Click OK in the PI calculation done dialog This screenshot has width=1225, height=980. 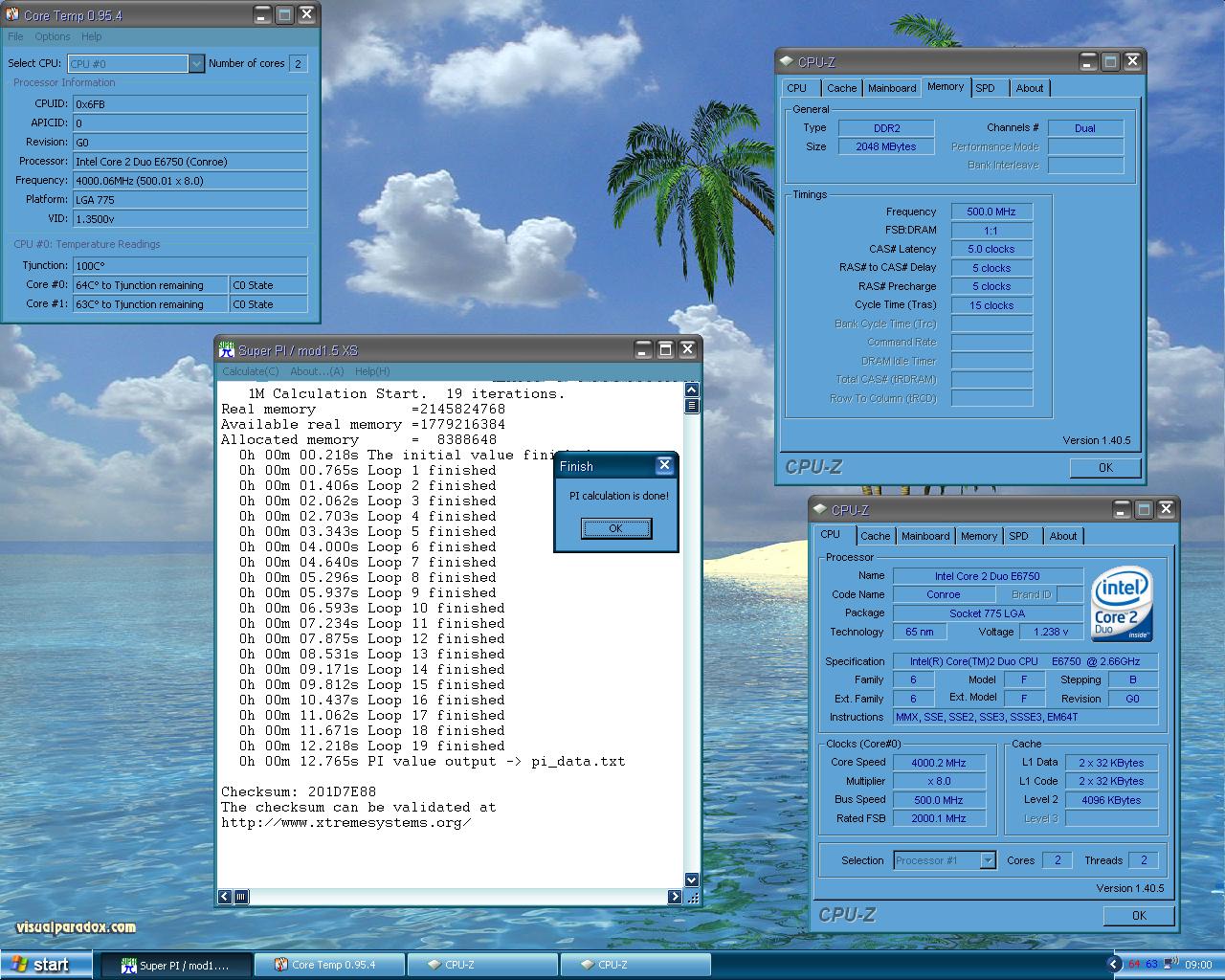(x=616, y=528)
